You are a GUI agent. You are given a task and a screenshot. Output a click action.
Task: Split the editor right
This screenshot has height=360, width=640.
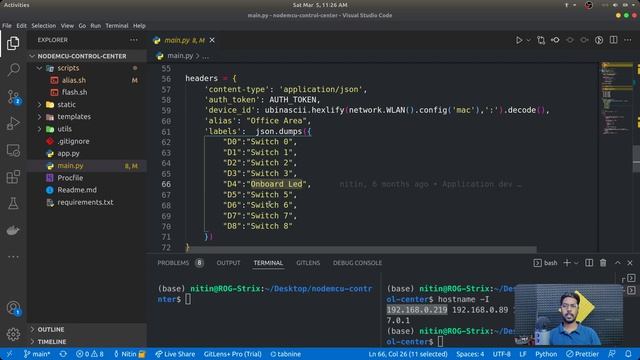(613, 40)
